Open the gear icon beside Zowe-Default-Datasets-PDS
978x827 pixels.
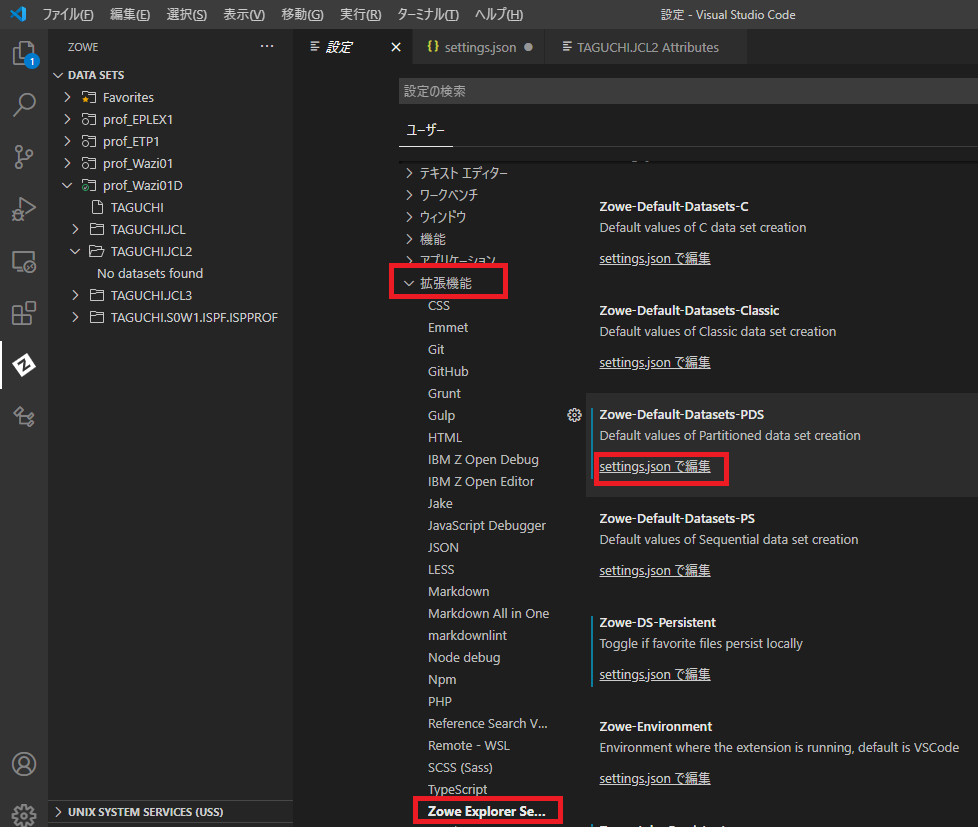574,415
